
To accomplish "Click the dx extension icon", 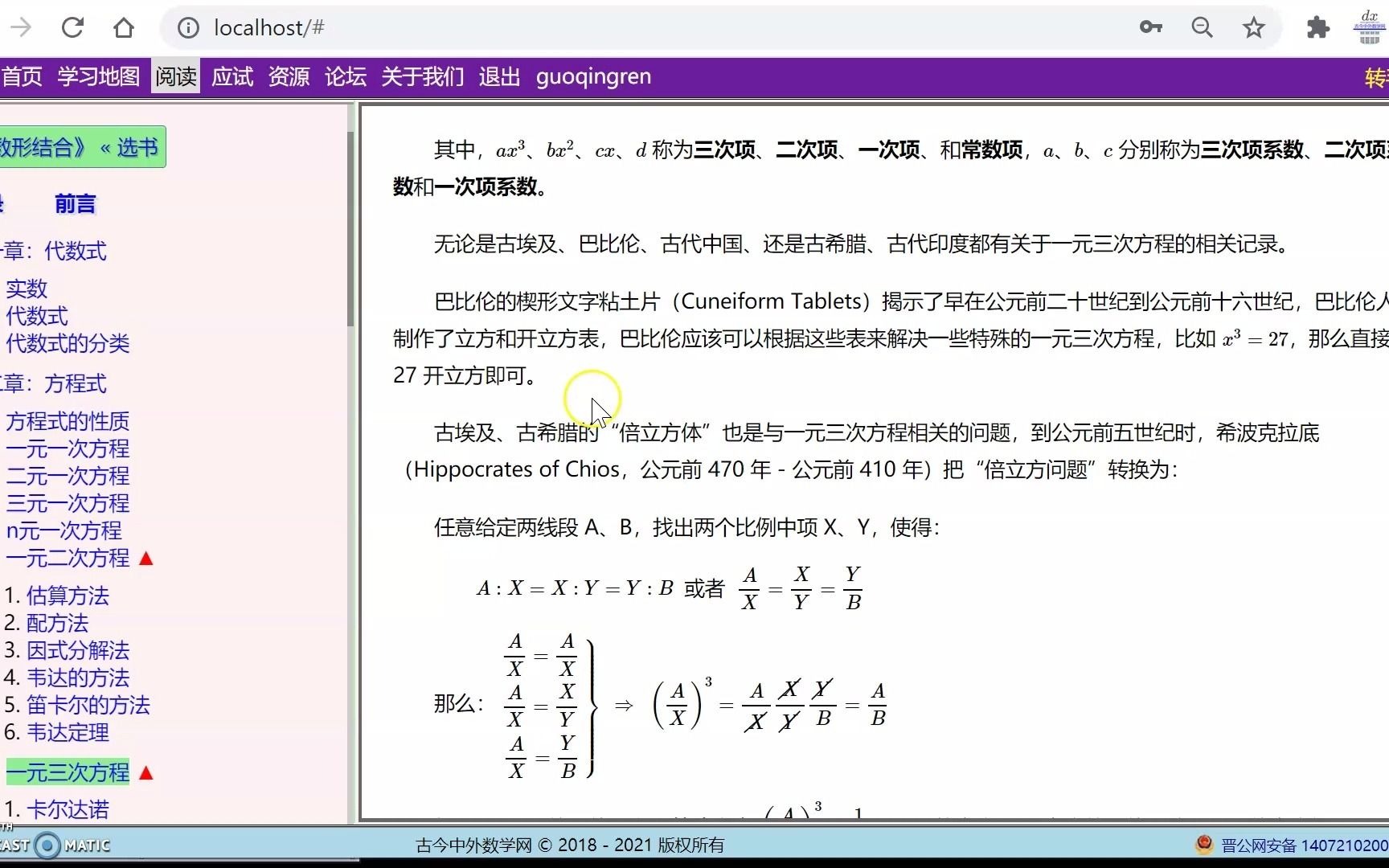I will (1370, 27).
